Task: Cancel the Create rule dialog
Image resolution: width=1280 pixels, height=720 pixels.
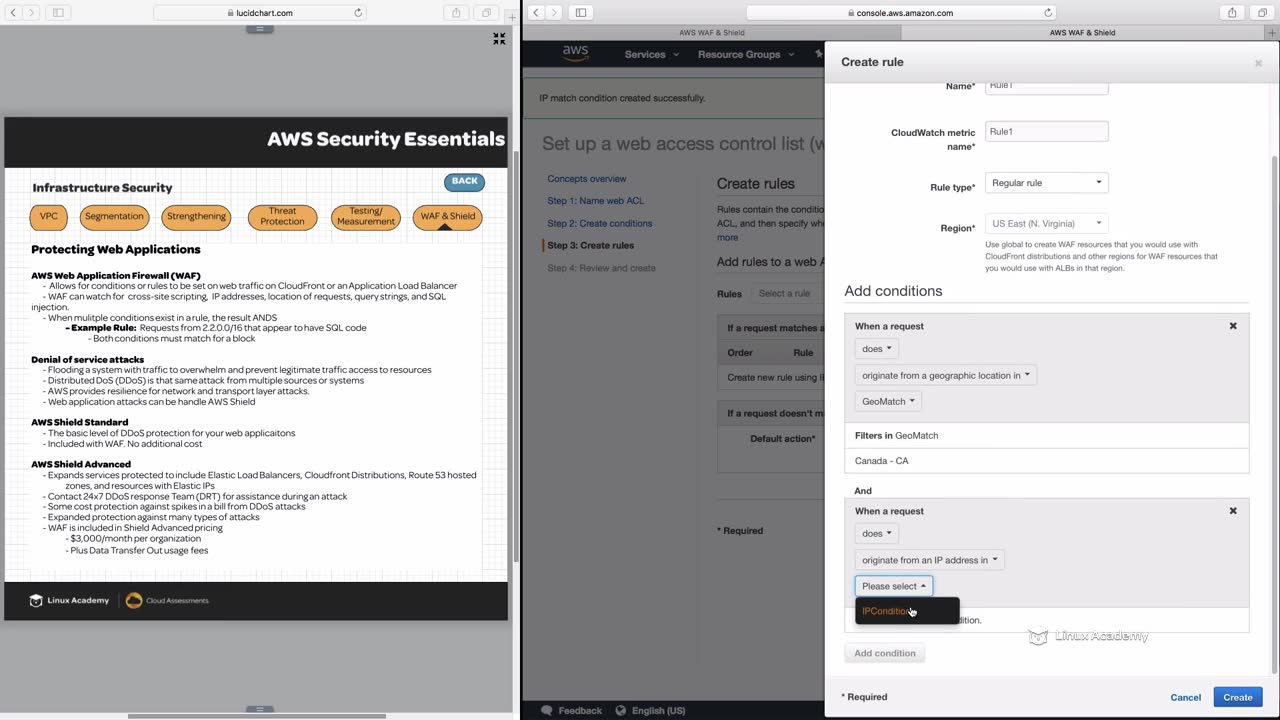Action: click(x=1185, y=697)
